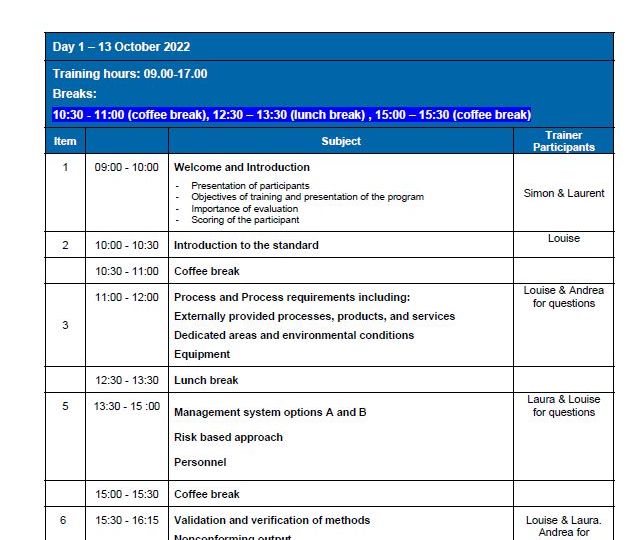Click 'Externally provided processes, products, and services'

[x=315, y=316]
